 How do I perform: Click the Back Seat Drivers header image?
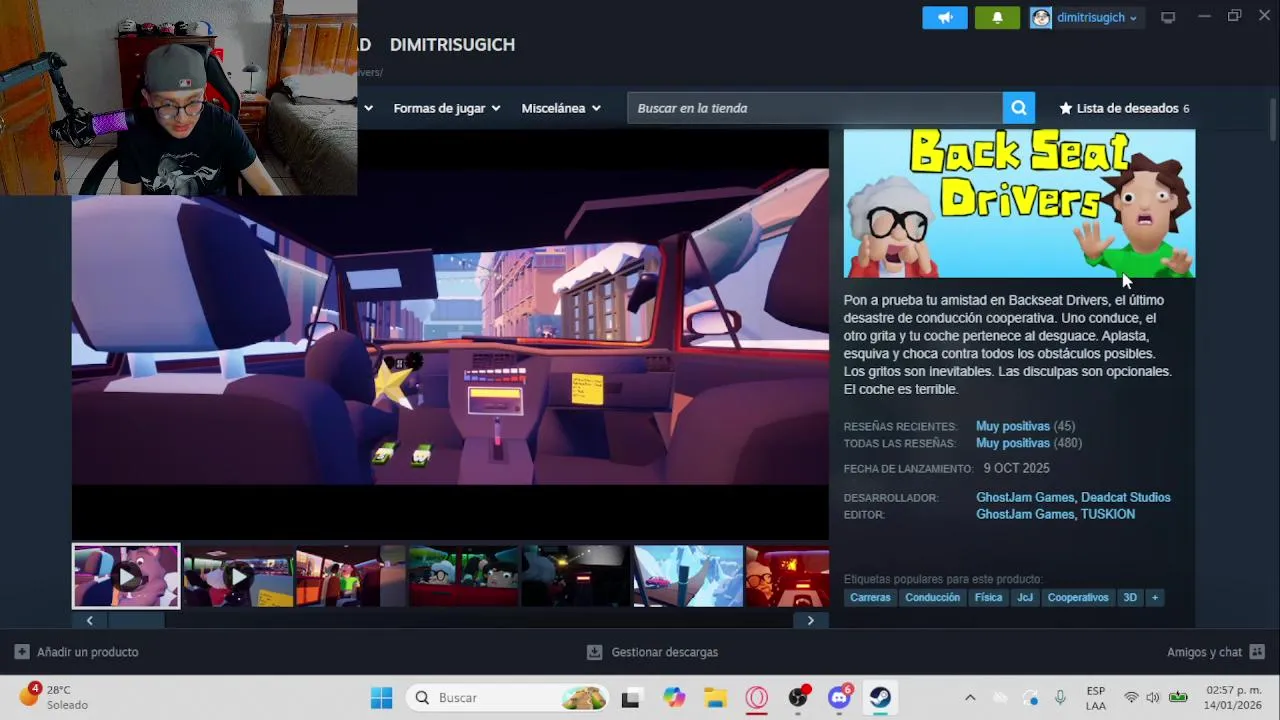point(1019,204)
